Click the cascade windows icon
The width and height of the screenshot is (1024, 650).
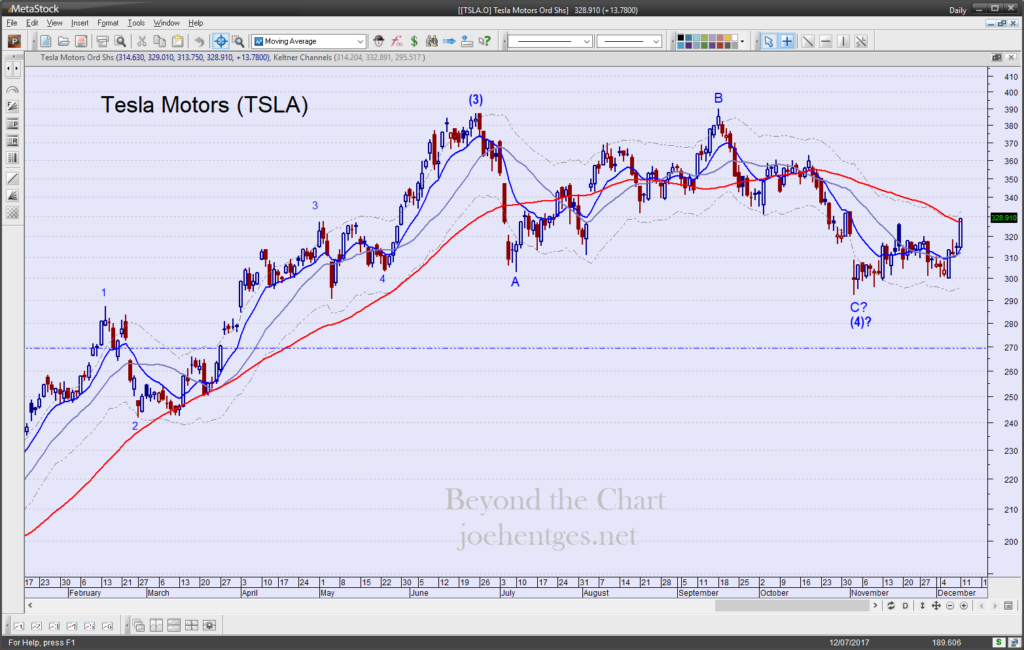coord(138,626)
